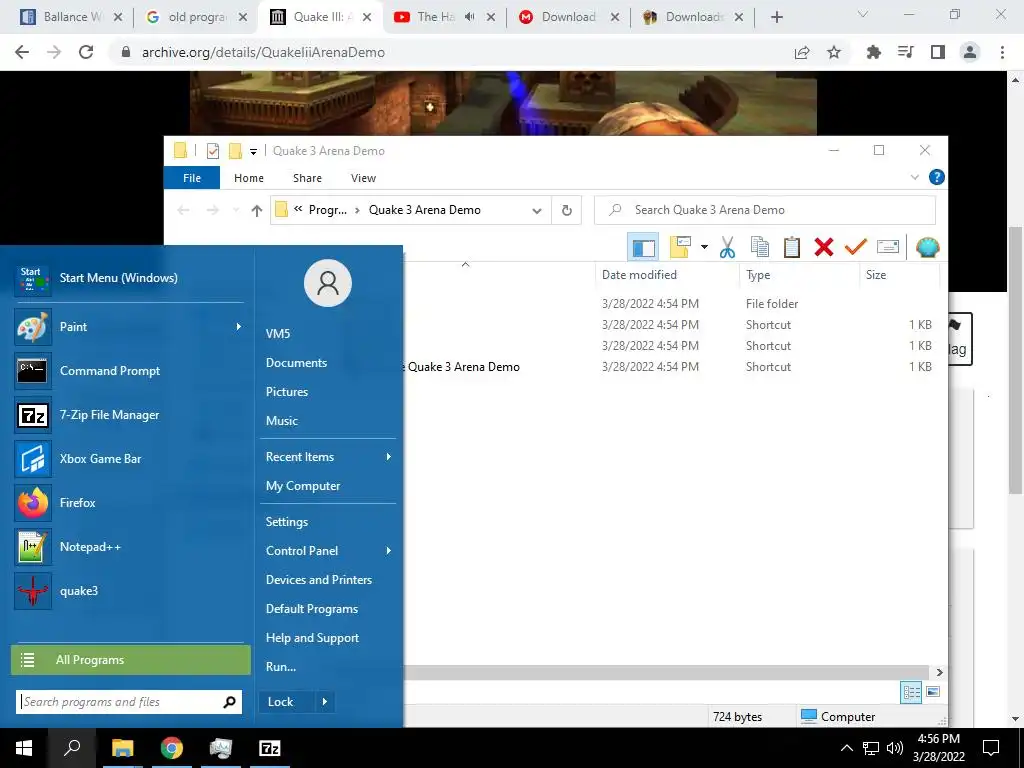Click the Progr... breadcrumb segment
The image size is (1024, 768).
click(328, 210)
